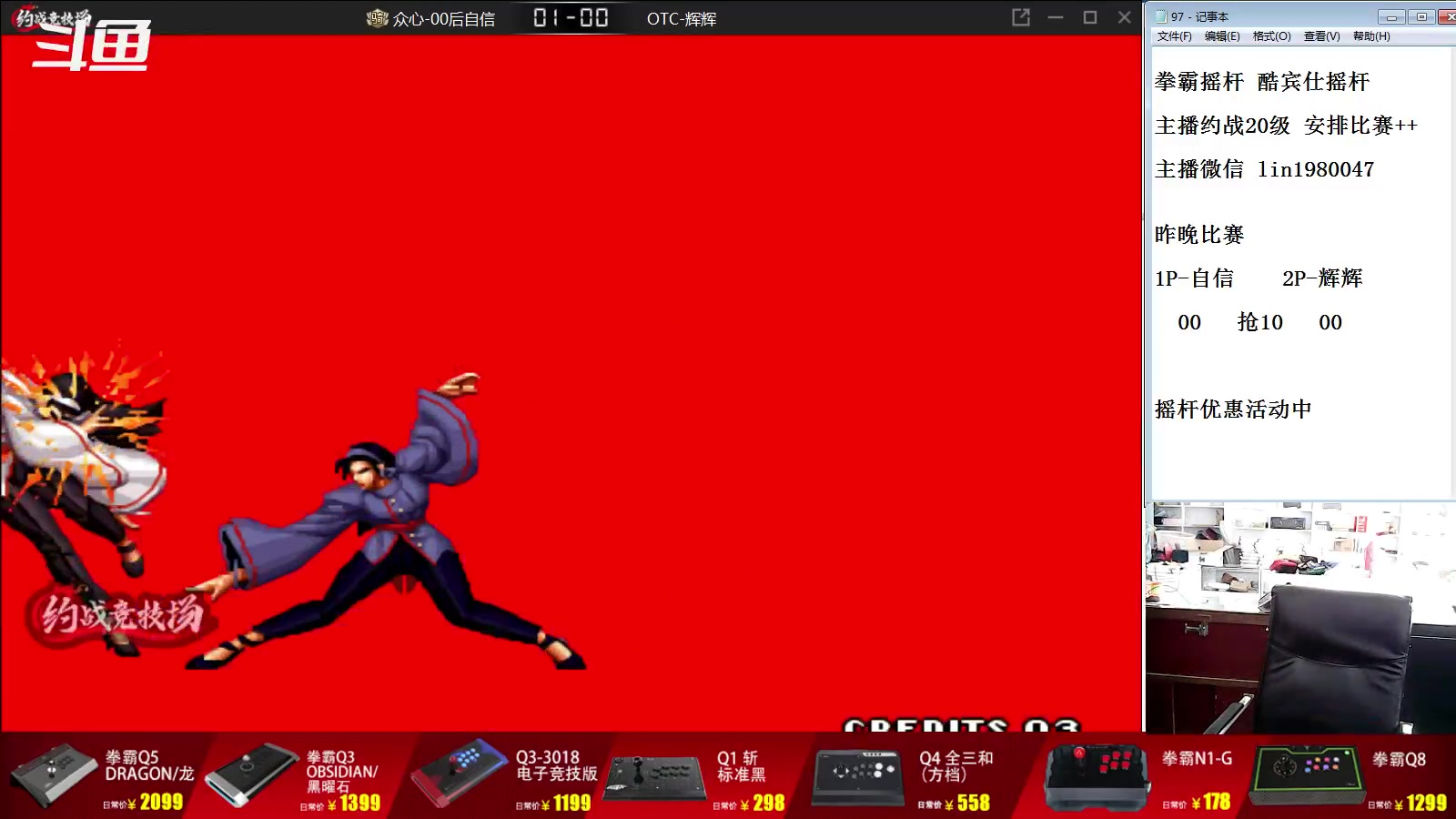
Task: Click the 拳霸Q5 DRAGON joystick image
Action: click(53, 773)
